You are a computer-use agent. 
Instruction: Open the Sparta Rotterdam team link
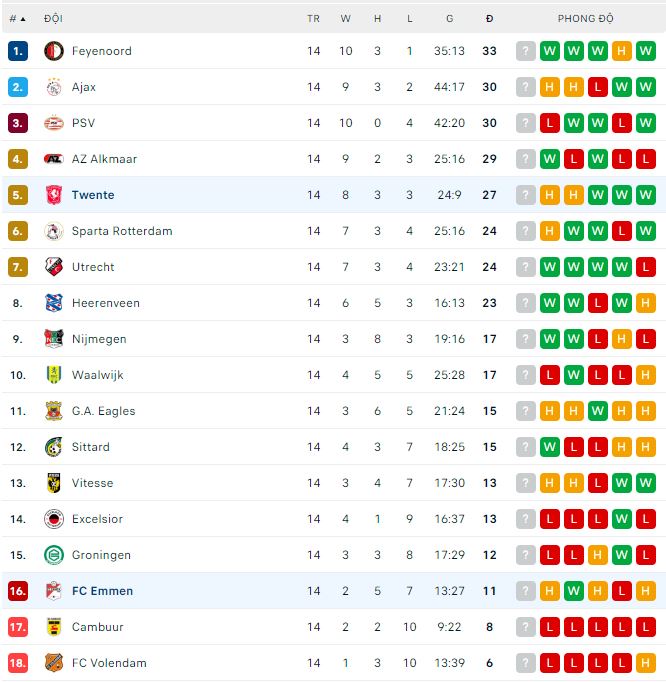coord(122,231)
